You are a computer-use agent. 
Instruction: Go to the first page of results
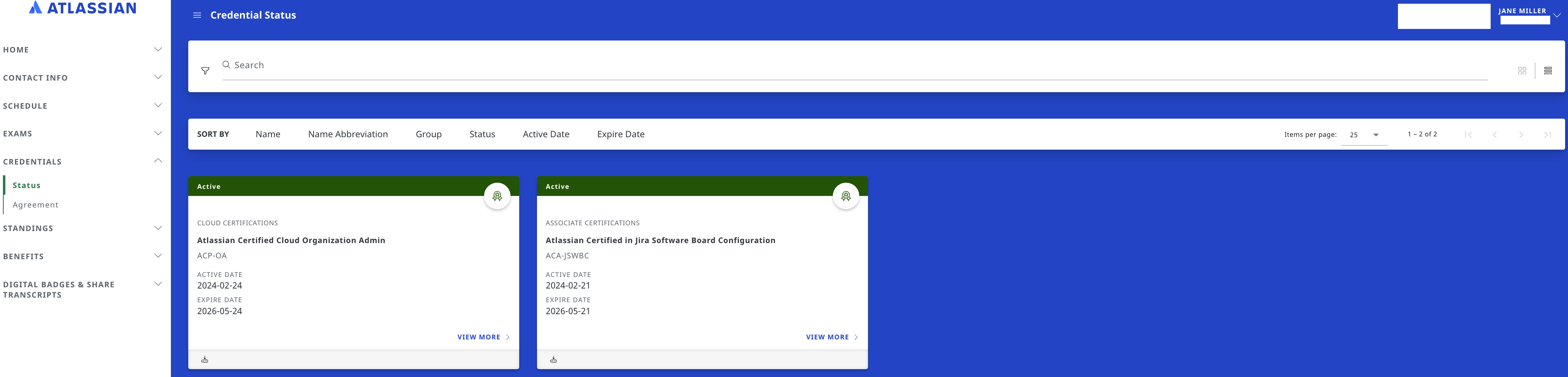click(1468, 135)
